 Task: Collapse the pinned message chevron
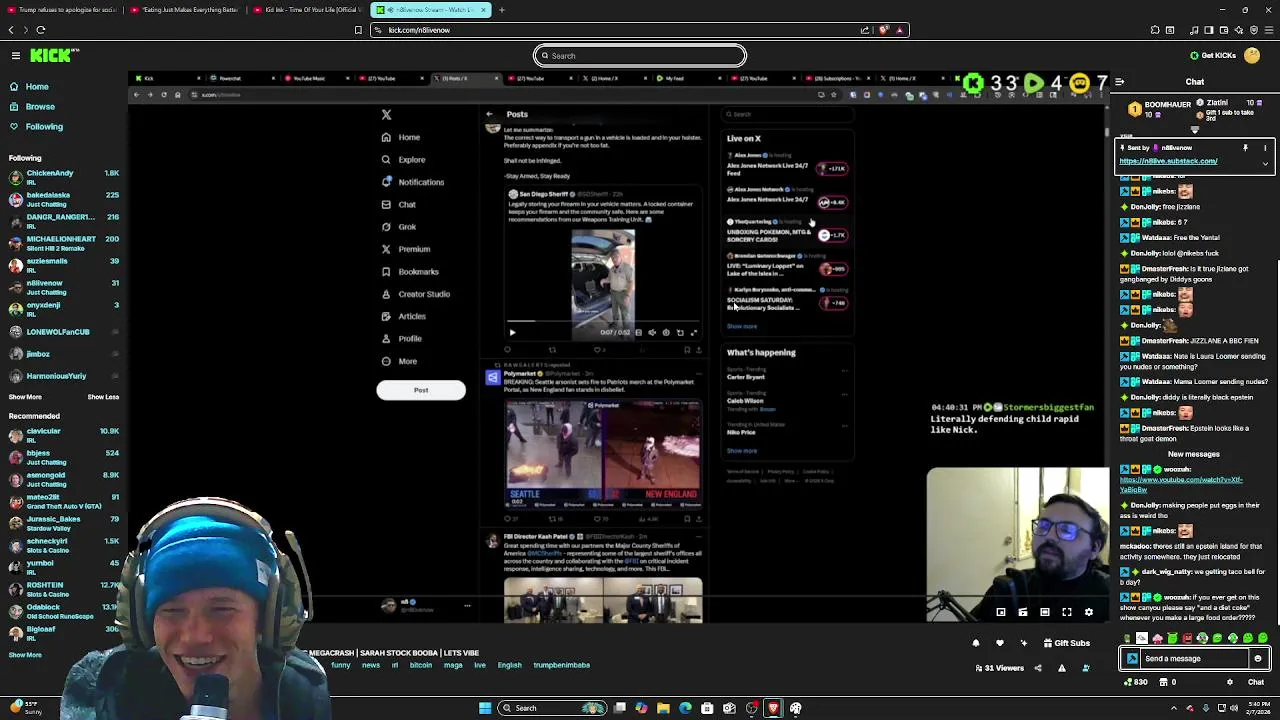tap(1265, 164)
